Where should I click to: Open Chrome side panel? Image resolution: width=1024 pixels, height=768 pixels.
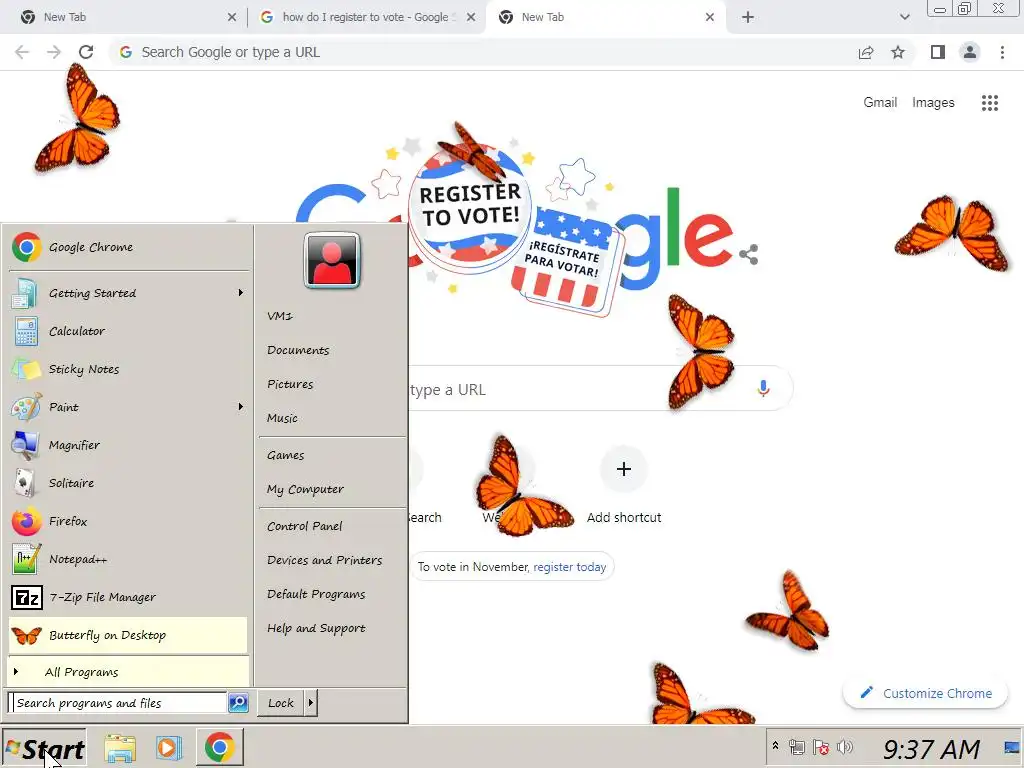[x=938, y=52]
